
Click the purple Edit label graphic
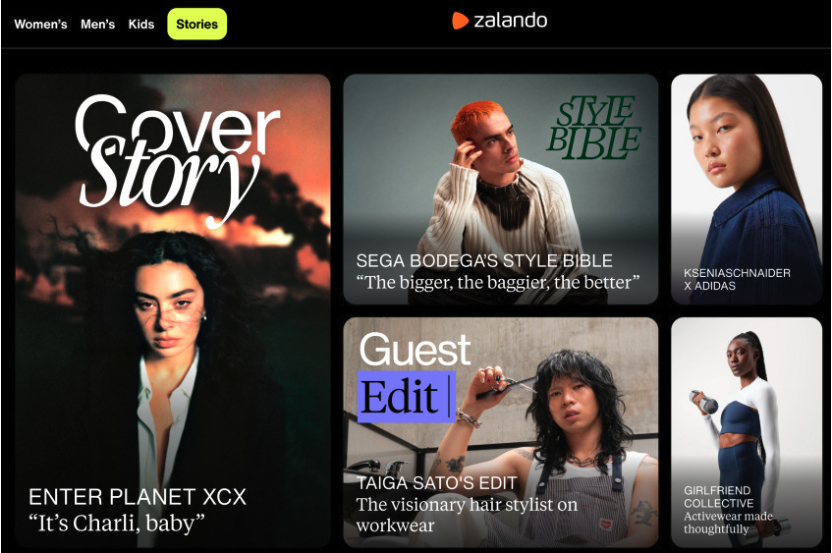[406, 396]
